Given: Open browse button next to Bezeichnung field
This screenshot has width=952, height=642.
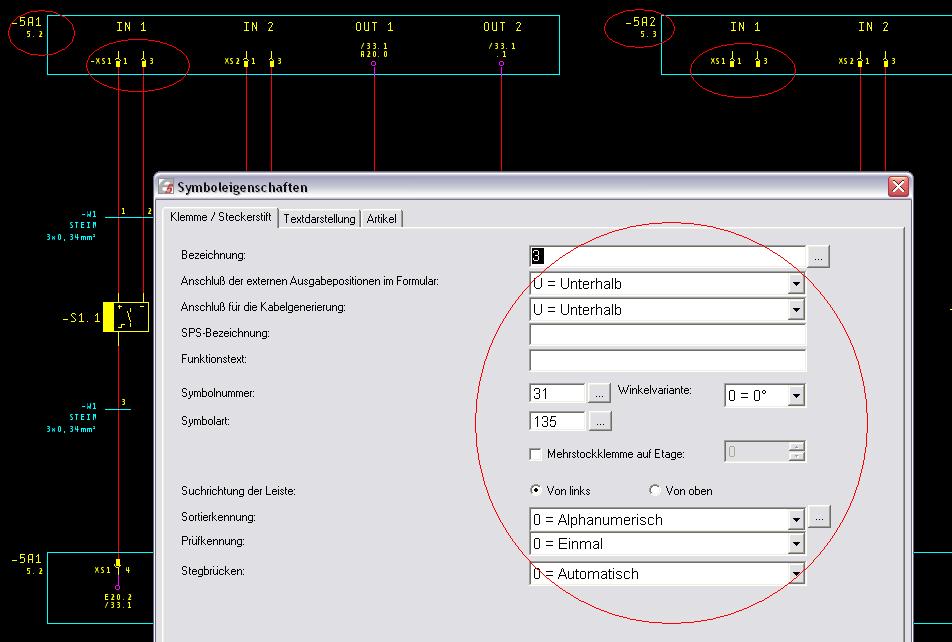Looking at the screenshot, I should (818, 257).
